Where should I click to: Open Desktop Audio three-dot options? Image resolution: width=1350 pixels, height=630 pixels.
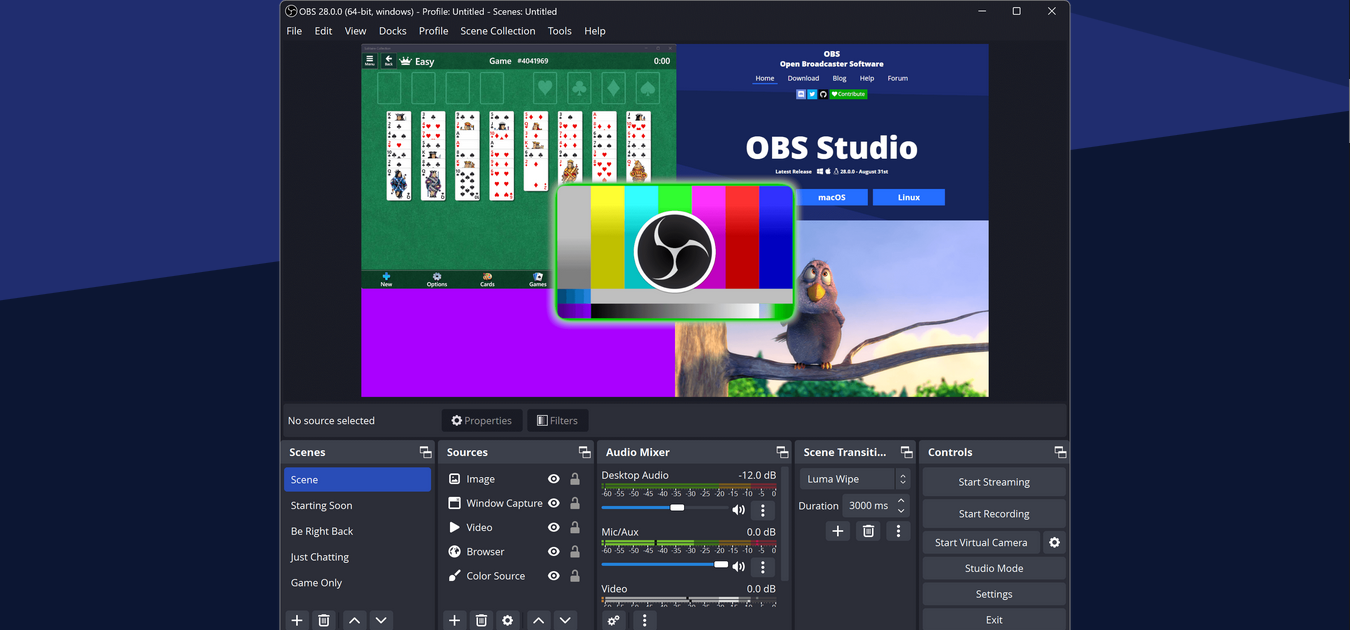tap(763, 510)
